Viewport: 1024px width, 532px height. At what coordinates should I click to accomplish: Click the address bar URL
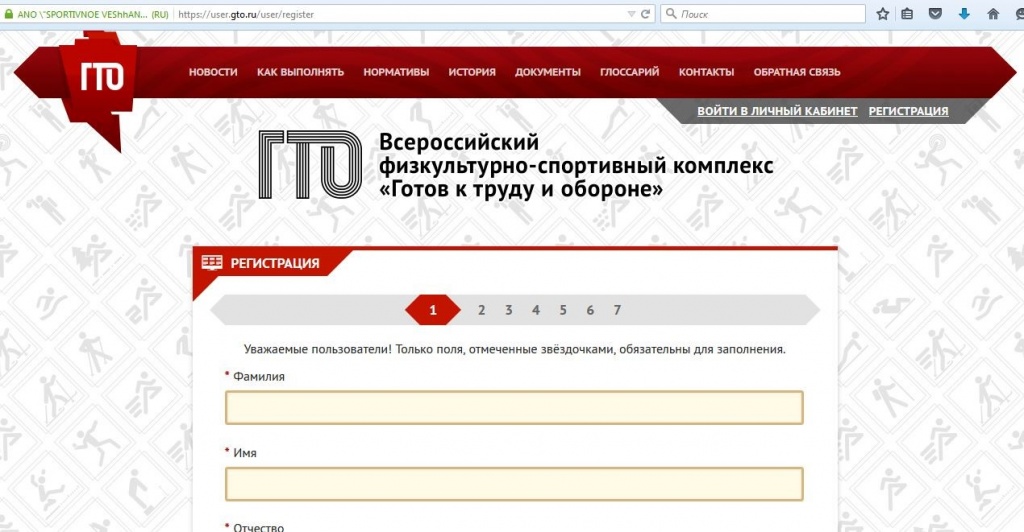pyautogui.click(x=246, y=14)
